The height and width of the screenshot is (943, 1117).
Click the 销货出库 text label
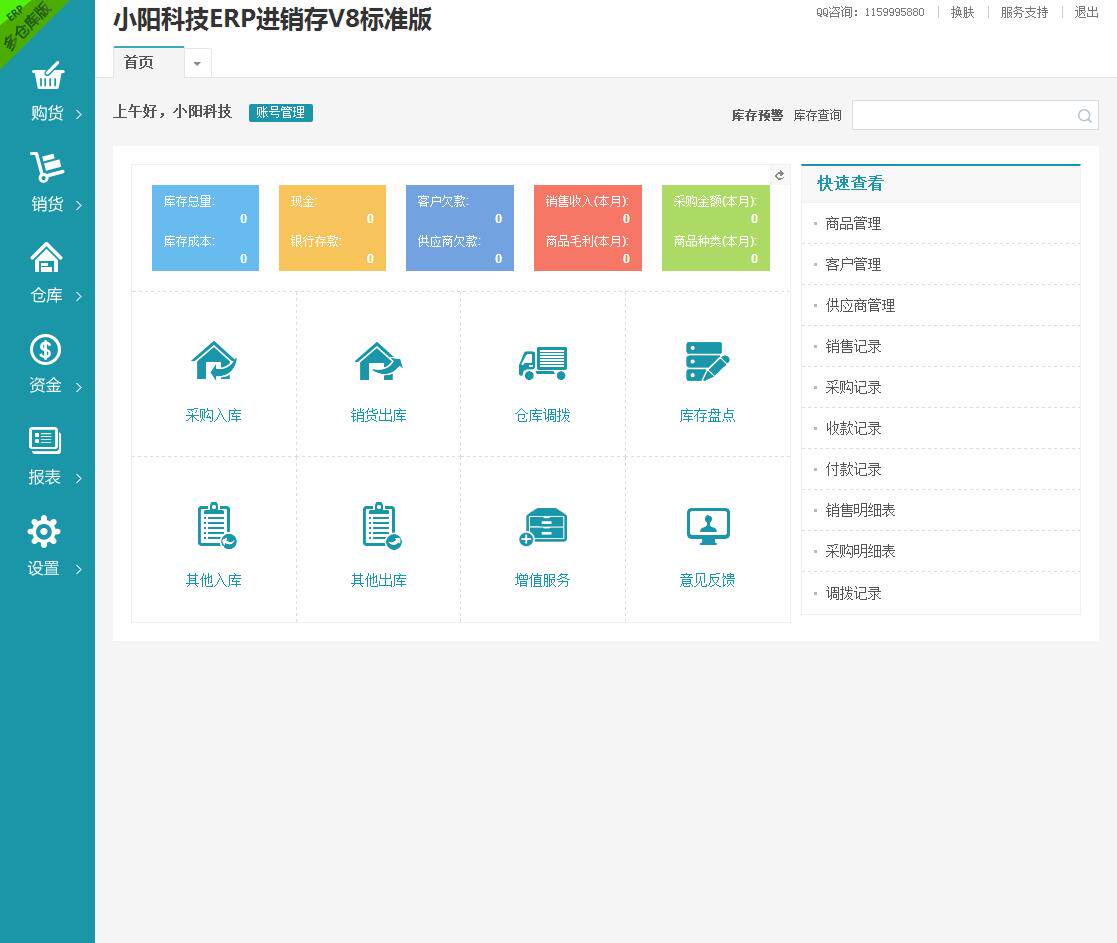378,415
